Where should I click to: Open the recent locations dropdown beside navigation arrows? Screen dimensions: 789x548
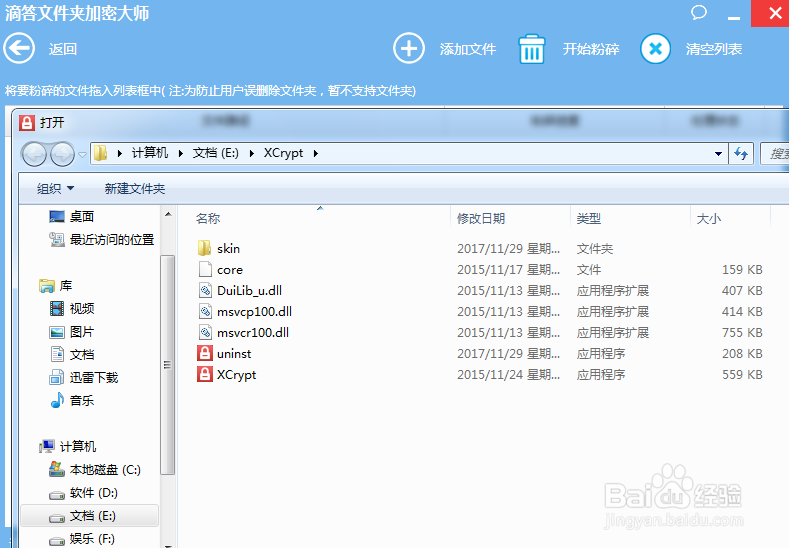coord(83,154)
